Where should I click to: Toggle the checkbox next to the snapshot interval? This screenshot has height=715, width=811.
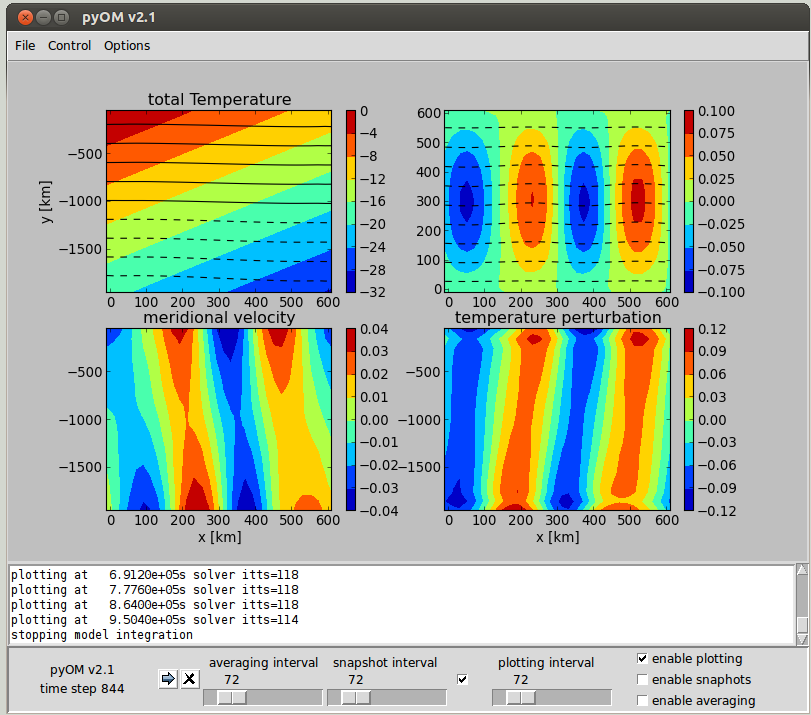pyautogui.click(x=462, y=680)
